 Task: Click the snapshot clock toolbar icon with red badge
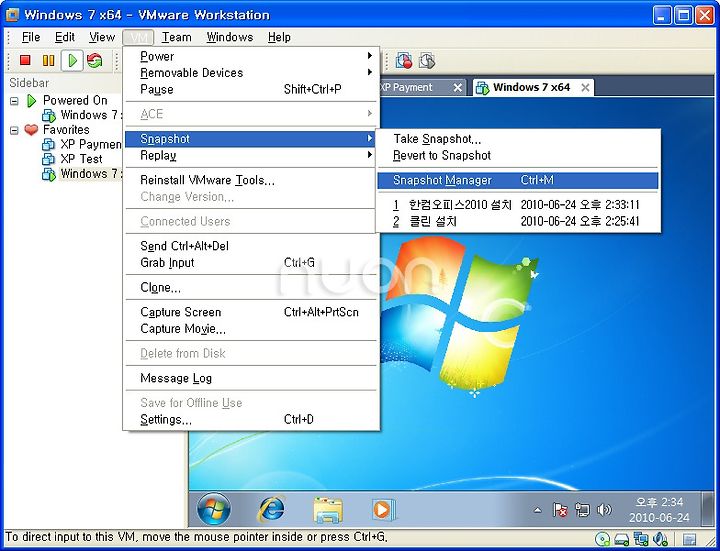click(x=404, y=60)
